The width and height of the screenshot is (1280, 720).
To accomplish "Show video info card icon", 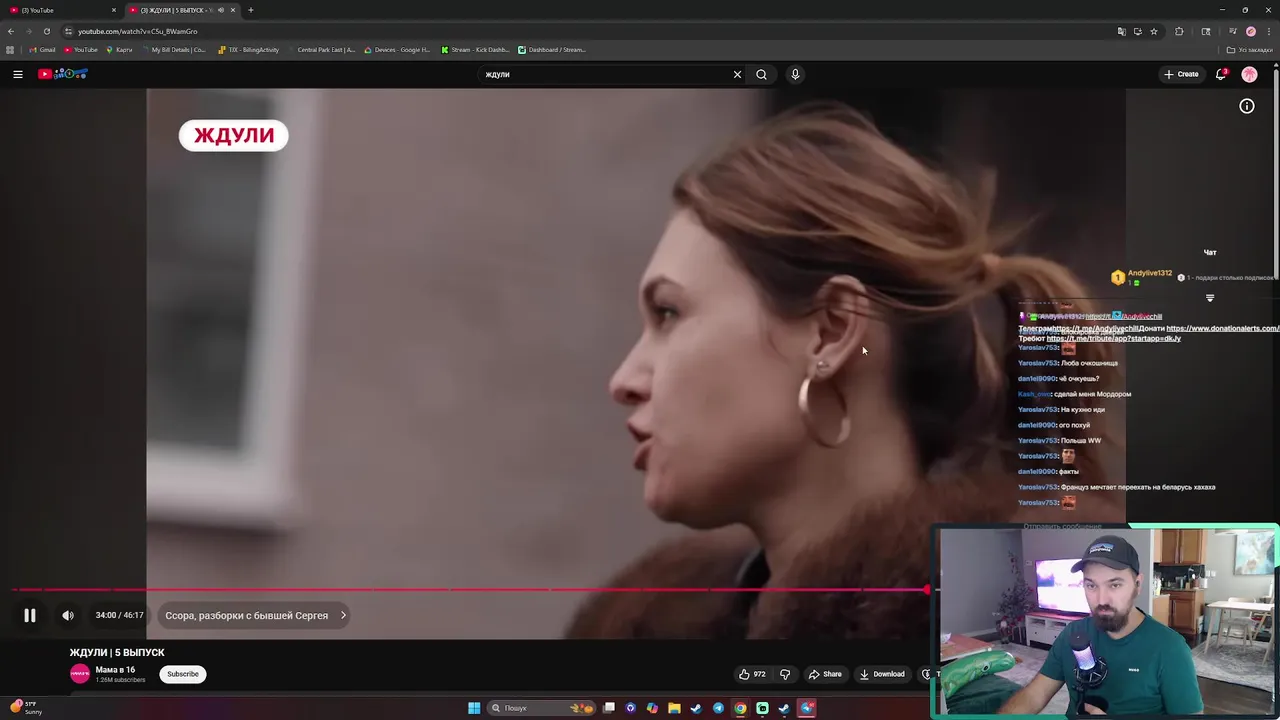I will pos(1247,106).
